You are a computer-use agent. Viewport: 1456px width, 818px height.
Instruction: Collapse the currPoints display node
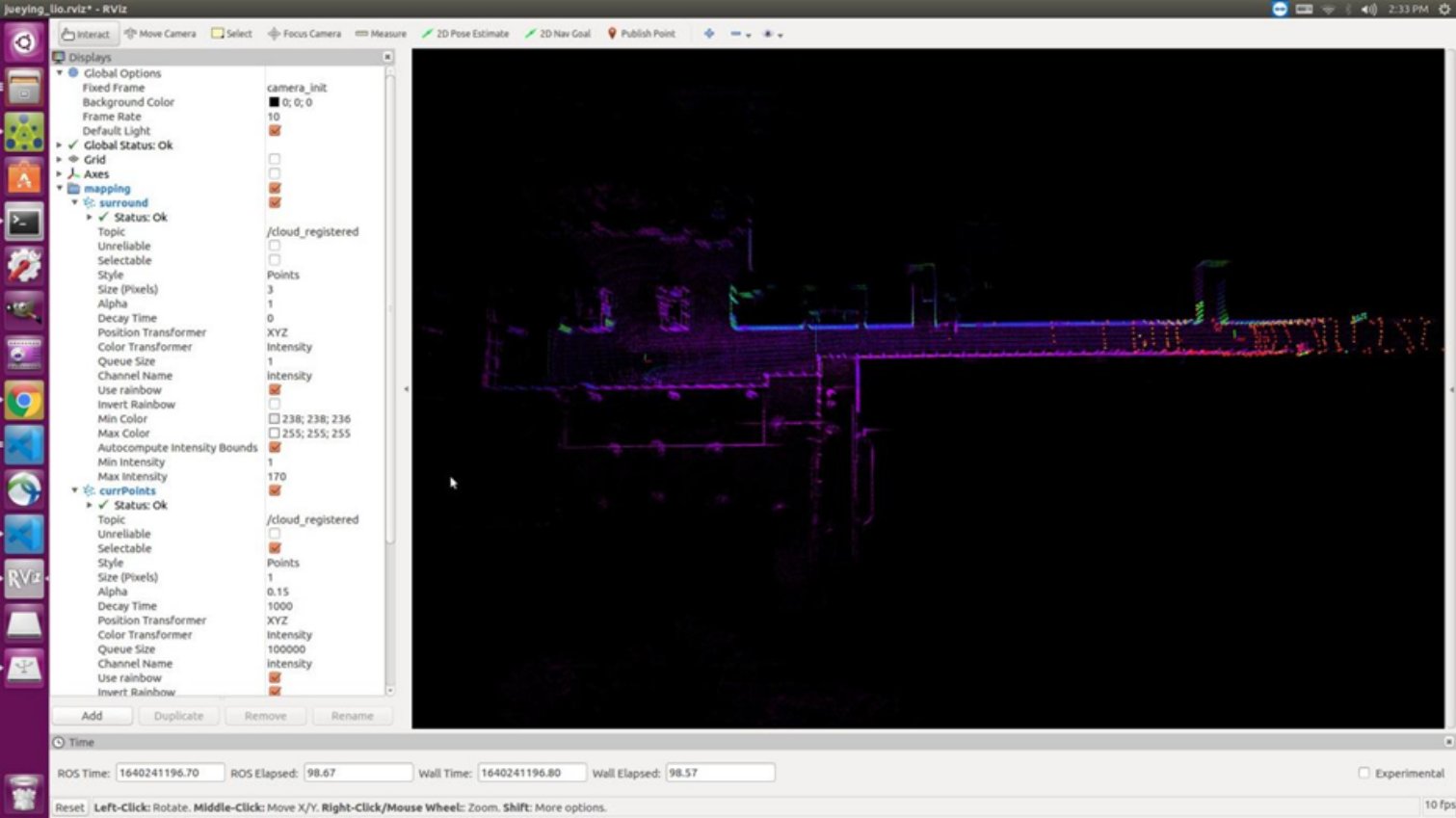point(75,490)
